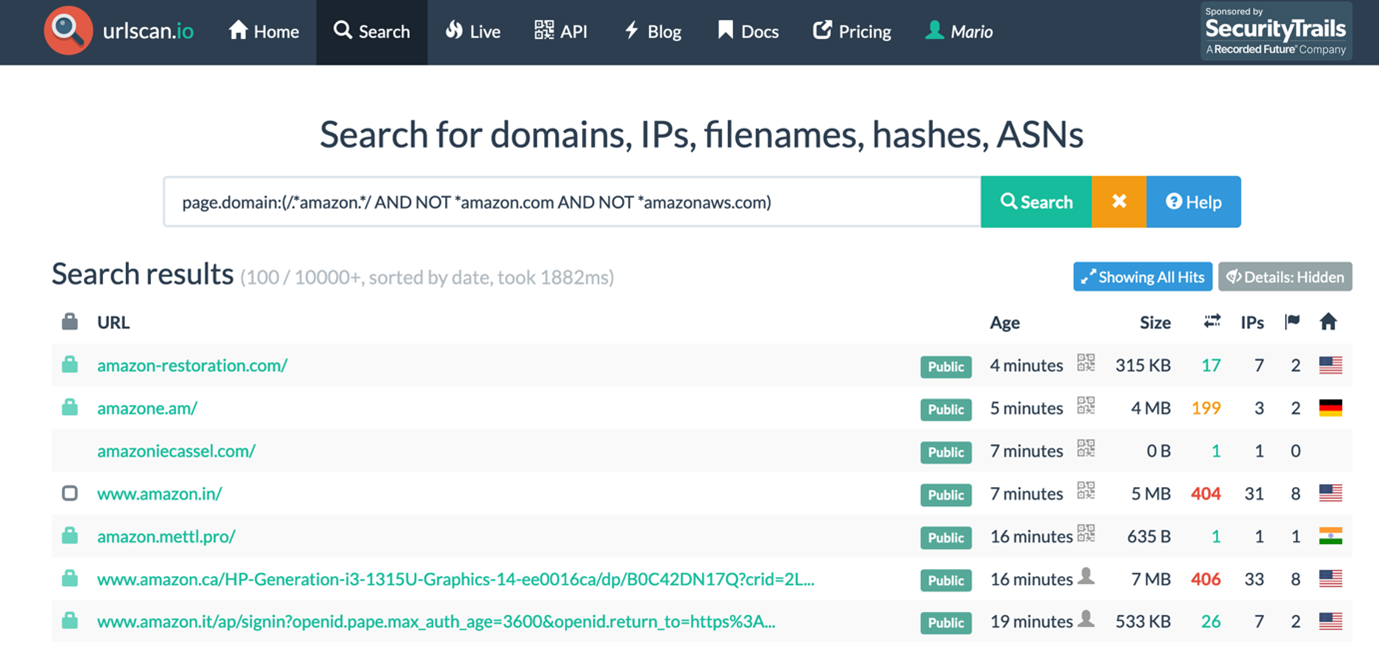Click the Public badge on www.amazon.it row
The height and width of the screenshot is (646, 1379).
coord(946,622)
